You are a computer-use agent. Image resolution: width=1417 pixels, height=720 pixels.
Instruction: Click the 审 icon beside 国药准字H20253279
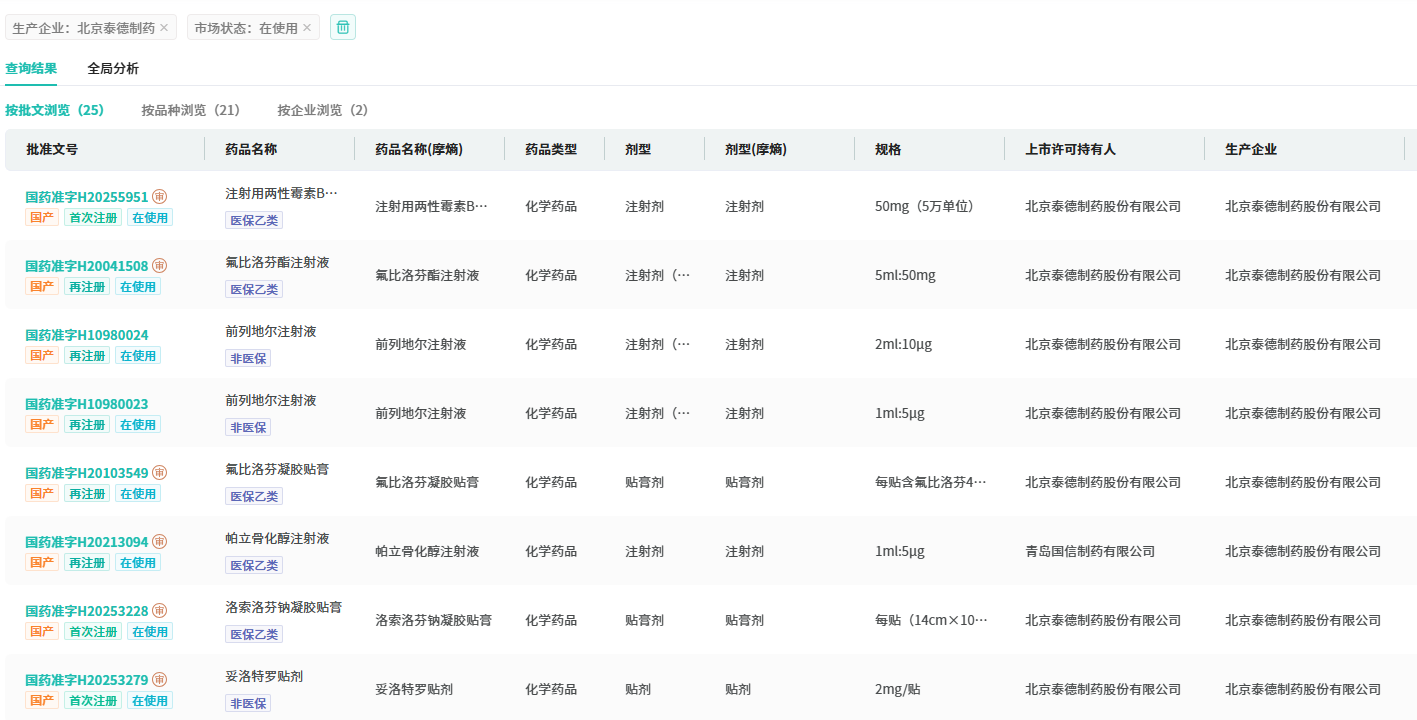(159, 680)
